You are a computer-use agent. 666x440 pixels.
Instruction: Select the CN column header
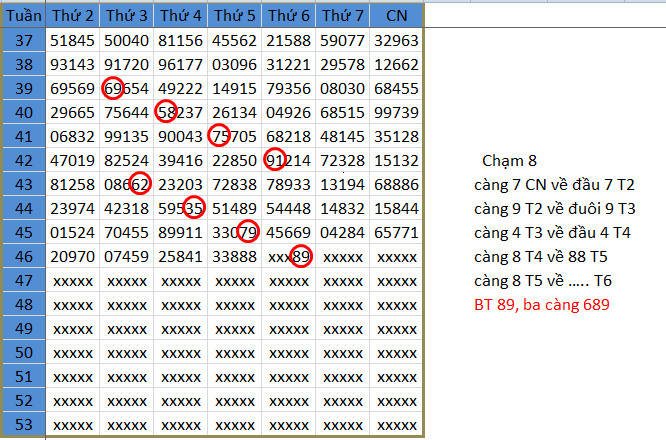pos(396,16)
